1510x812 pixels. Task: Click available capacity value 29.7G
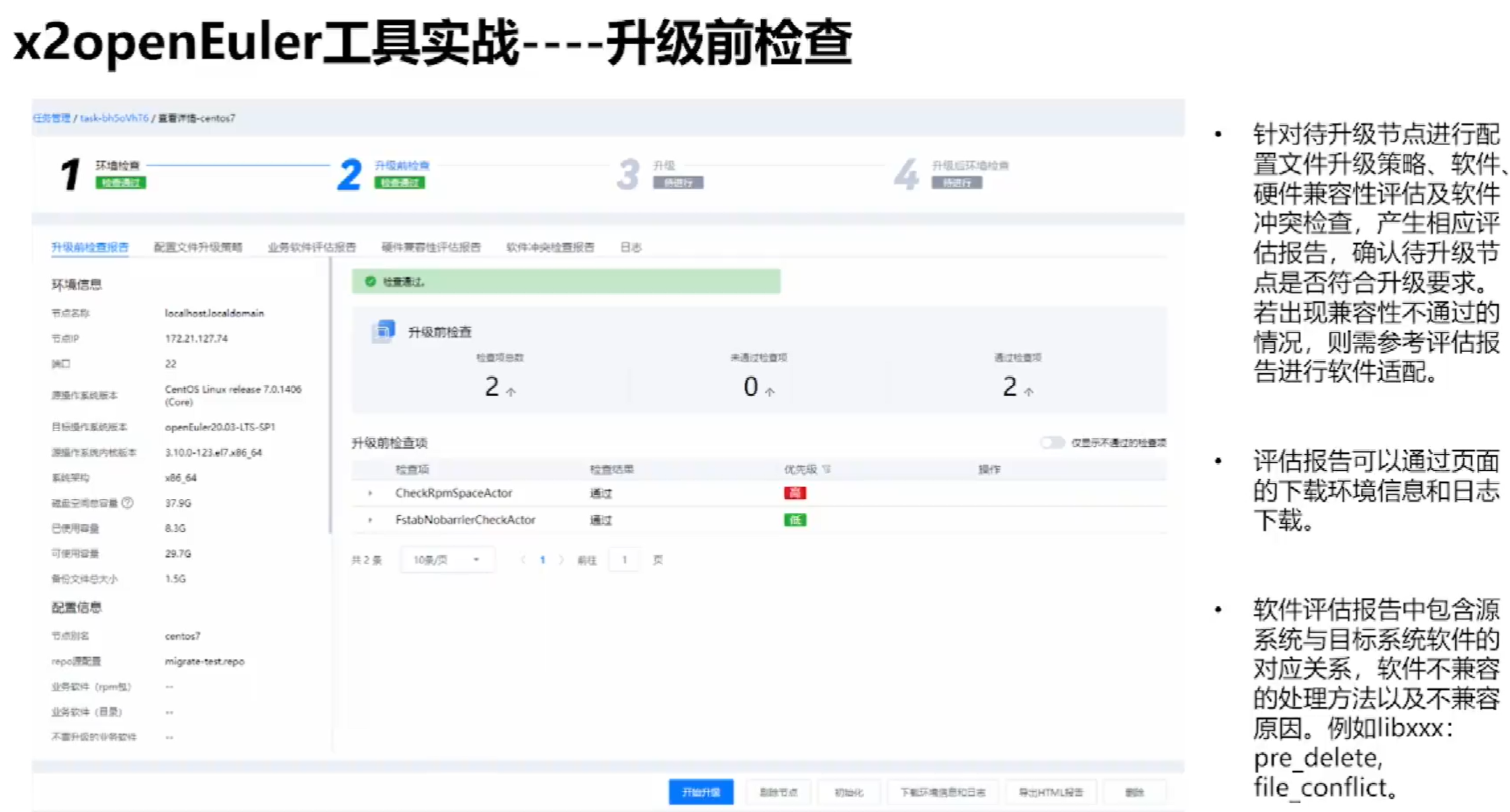click(177, 553)
